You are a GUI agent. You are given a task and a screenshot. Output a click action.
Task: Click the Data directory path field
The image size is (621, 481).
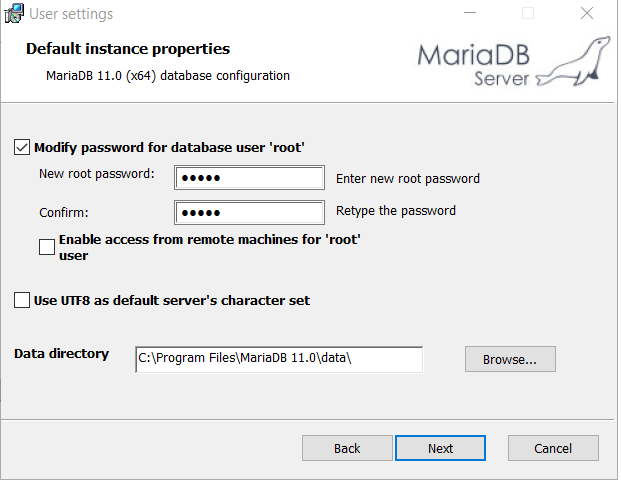(279, 360)
